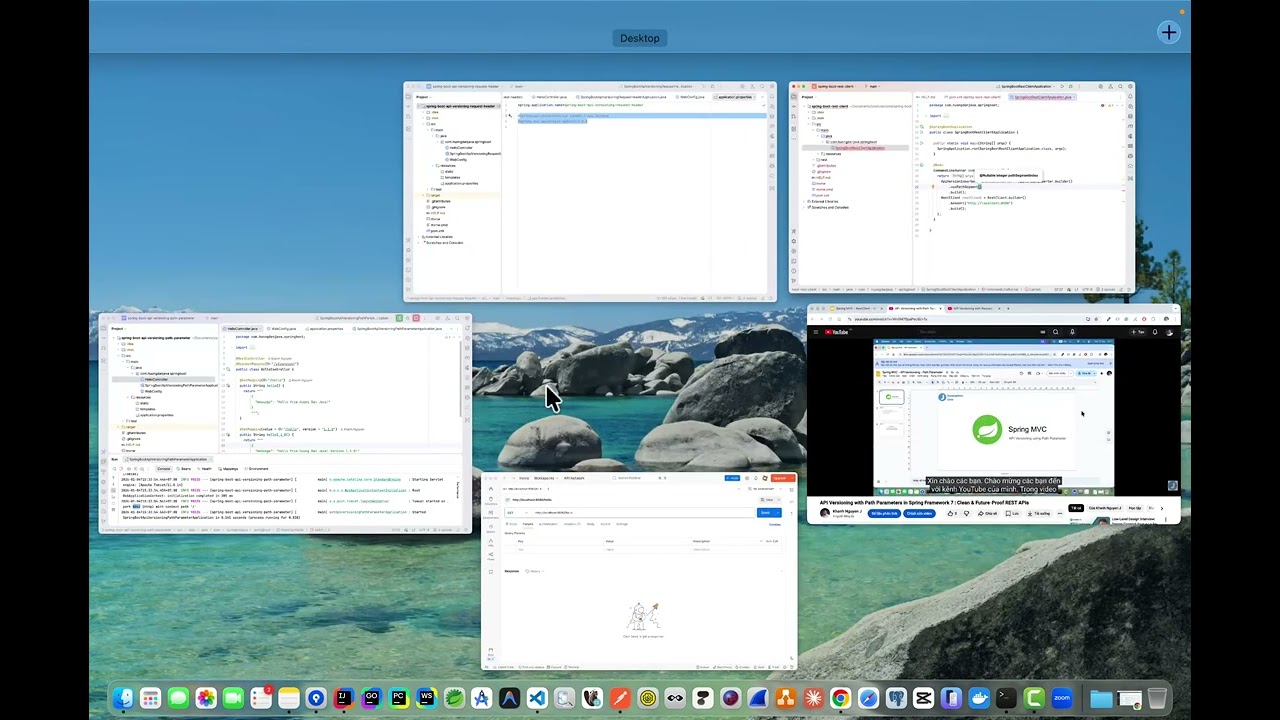Open Reminders with the red badge
1280x720 pixels.
tap(261, 698)
